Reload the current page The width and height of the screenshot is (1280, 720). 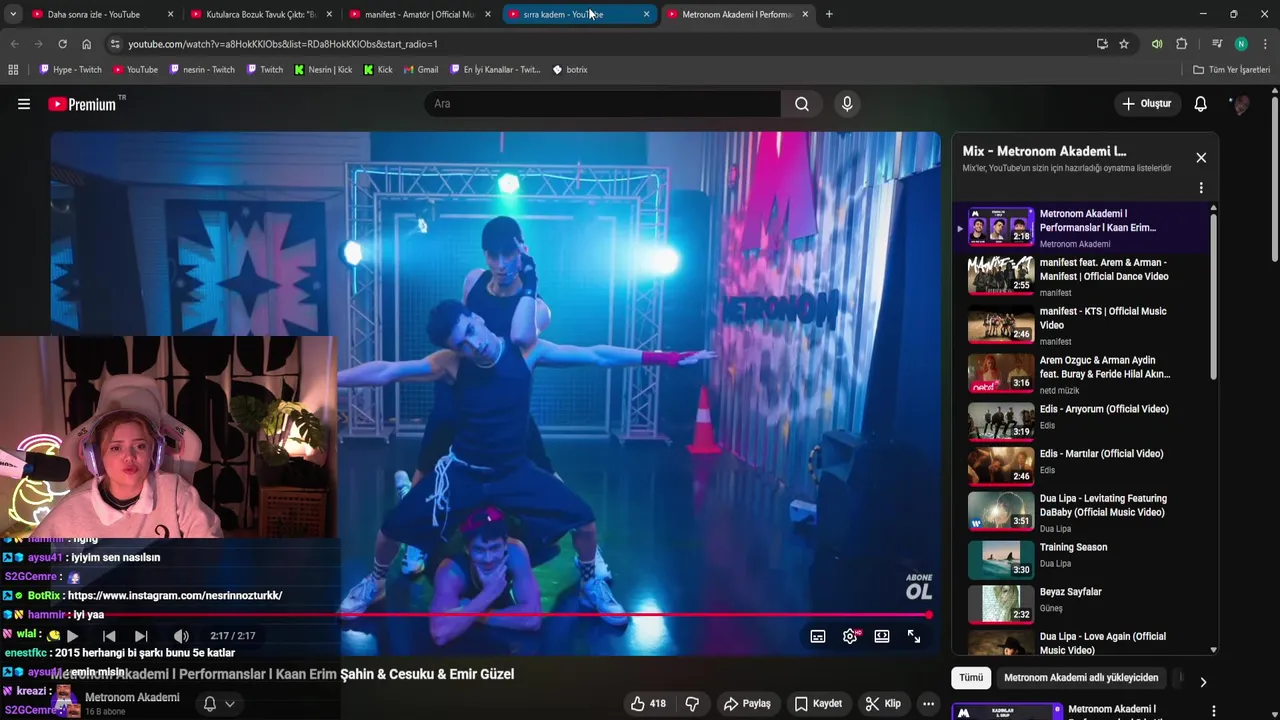tap(62, 44)
